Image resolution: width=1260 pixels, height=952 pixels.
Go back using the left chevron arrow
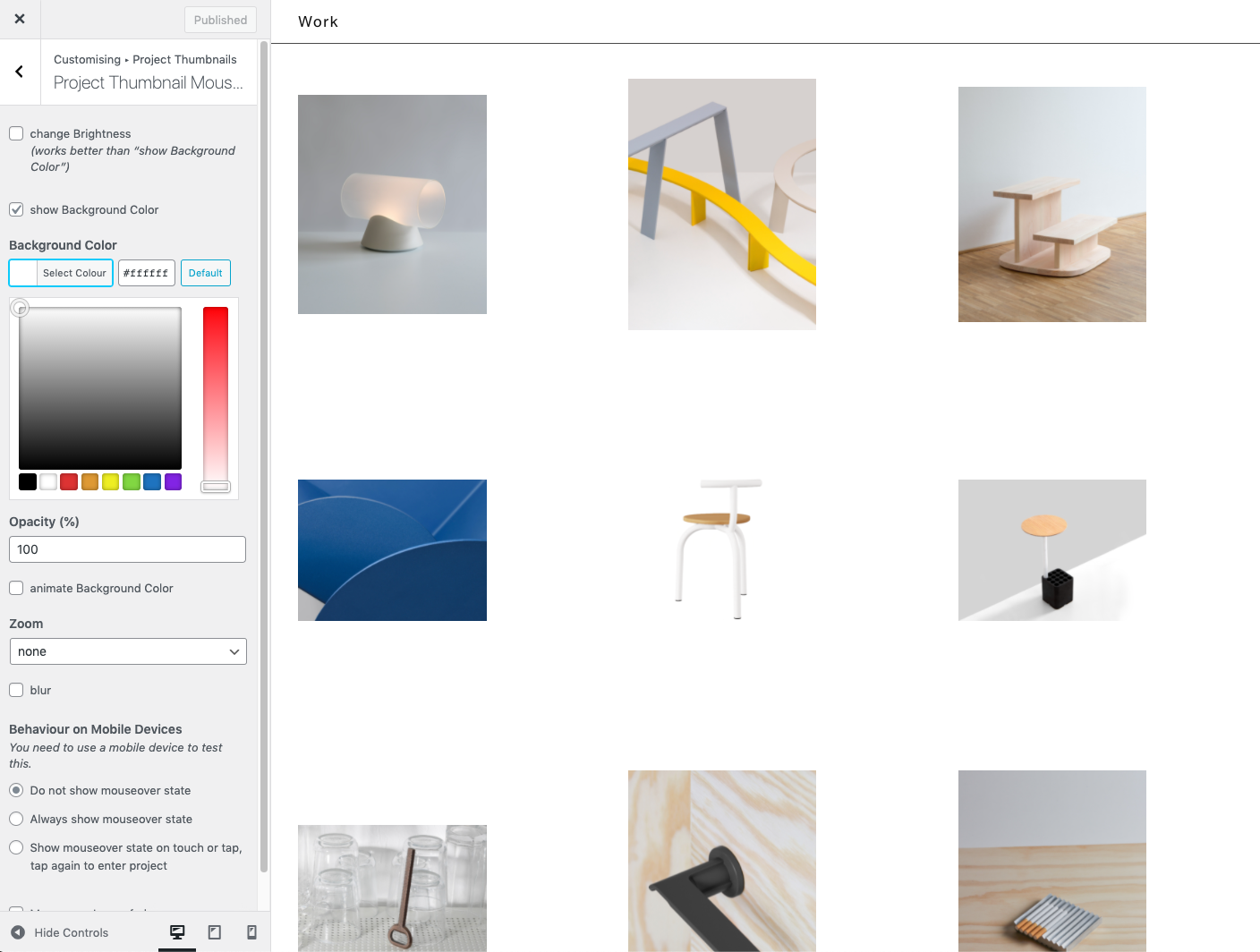20,72
